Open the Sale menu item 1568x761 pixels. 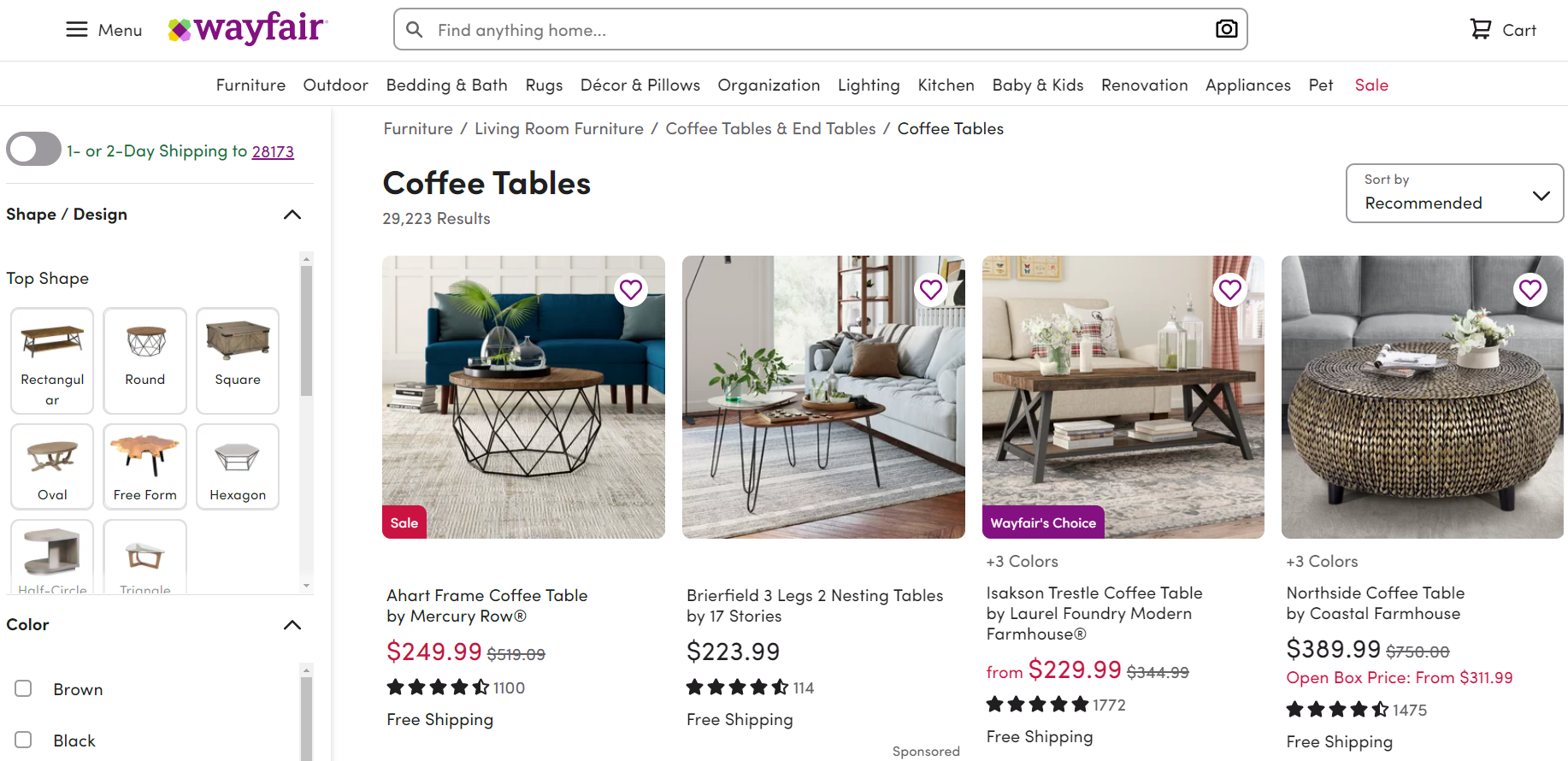coord(1371,85)
